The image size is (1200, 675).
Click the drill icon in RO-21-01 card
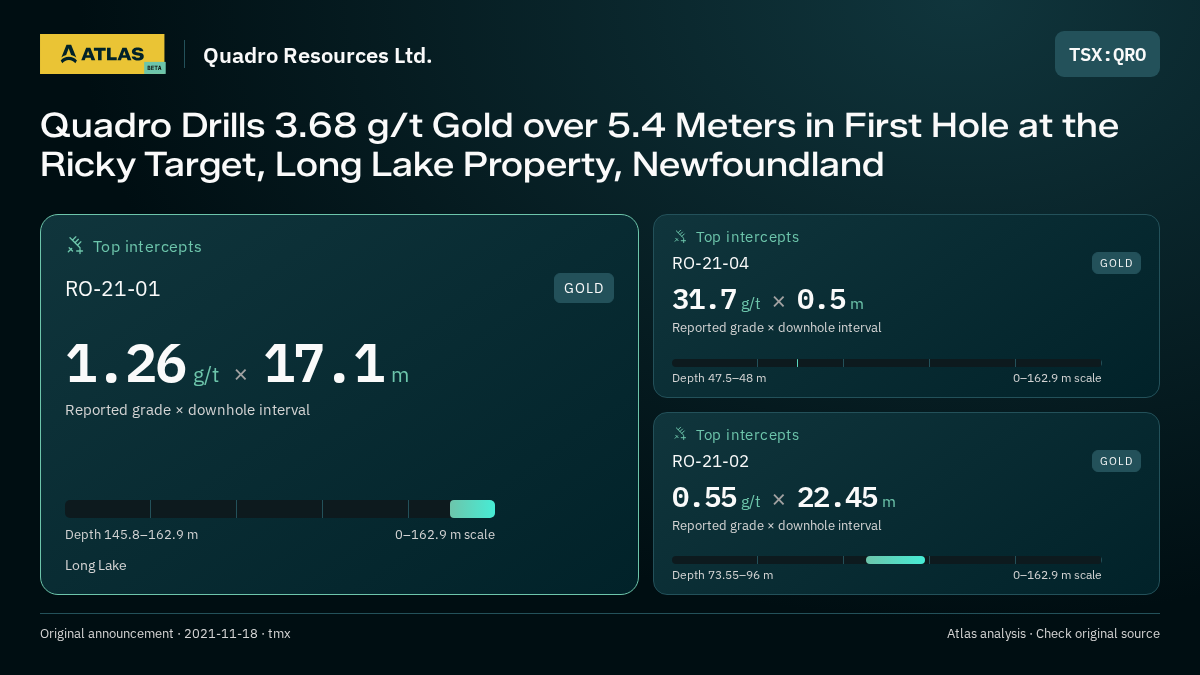75,245
